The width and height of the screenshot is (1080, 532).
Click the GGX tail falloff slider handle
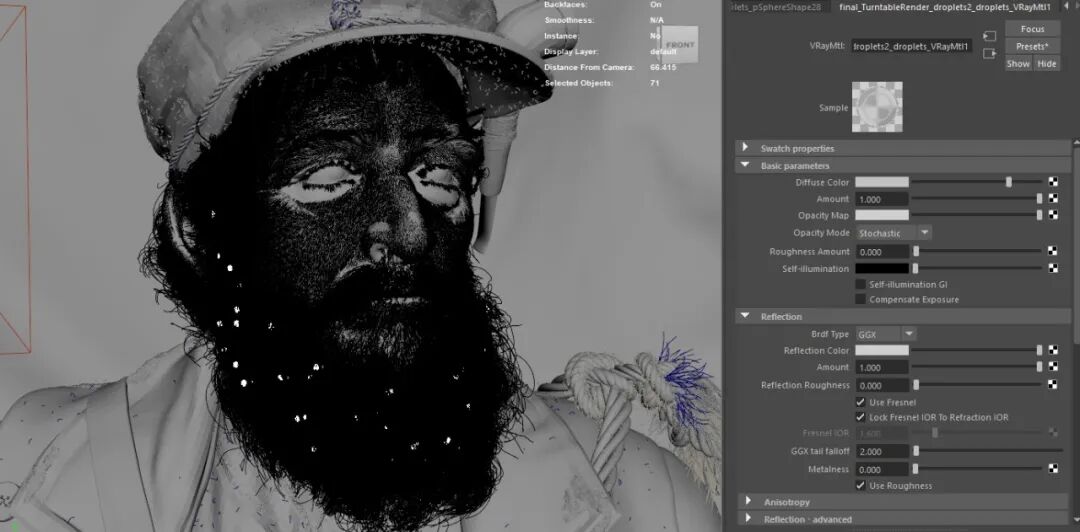pos(915,451)
